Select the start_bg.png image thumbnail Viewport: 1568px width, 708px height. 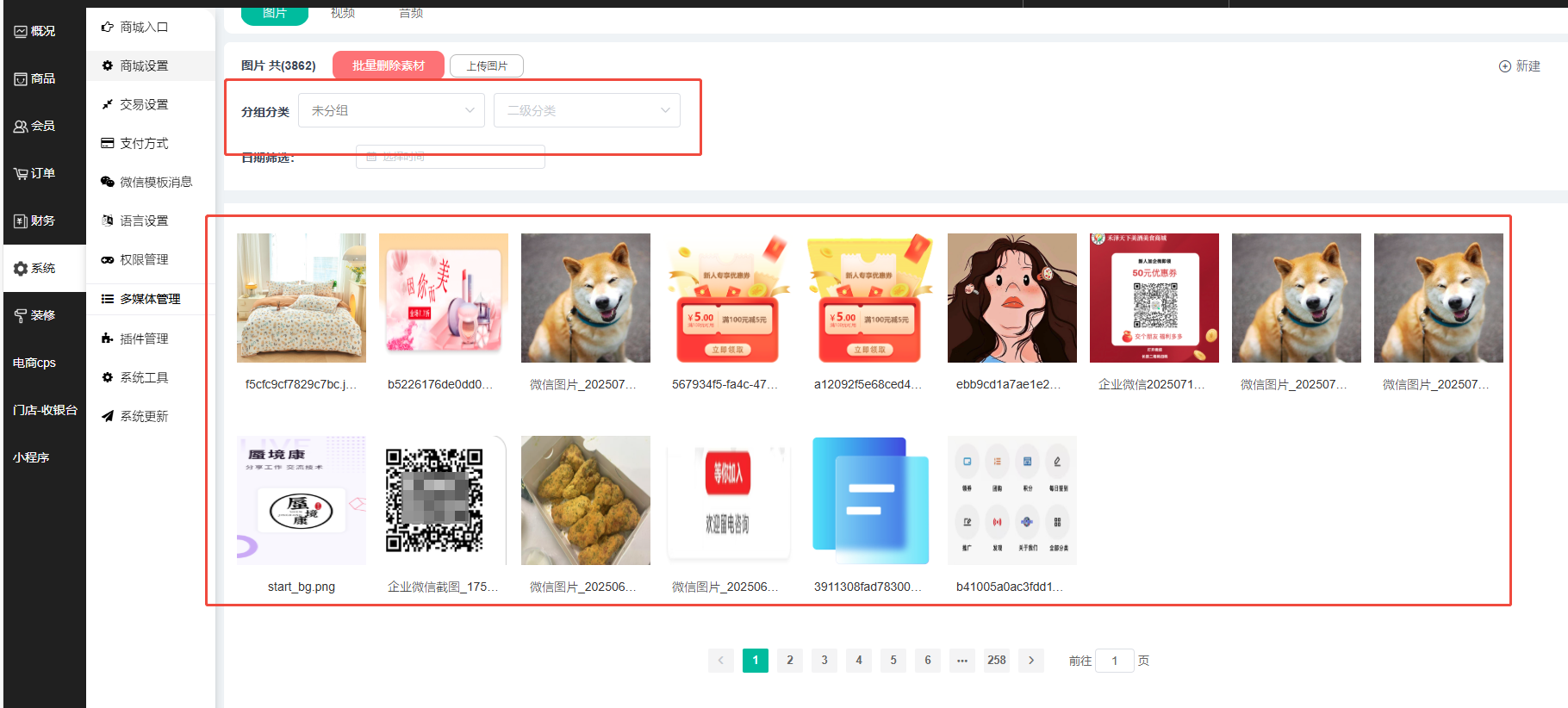pos(302,500)
